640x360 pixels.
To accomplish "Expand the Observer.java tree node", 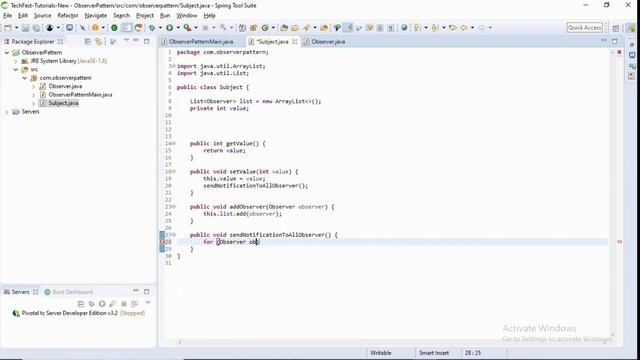I will (33, 87).
